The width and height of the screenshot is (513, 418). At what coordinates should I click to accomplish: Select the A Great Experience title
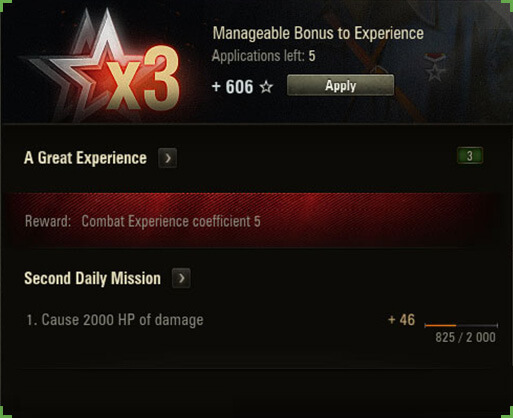[x=85, y=158]
